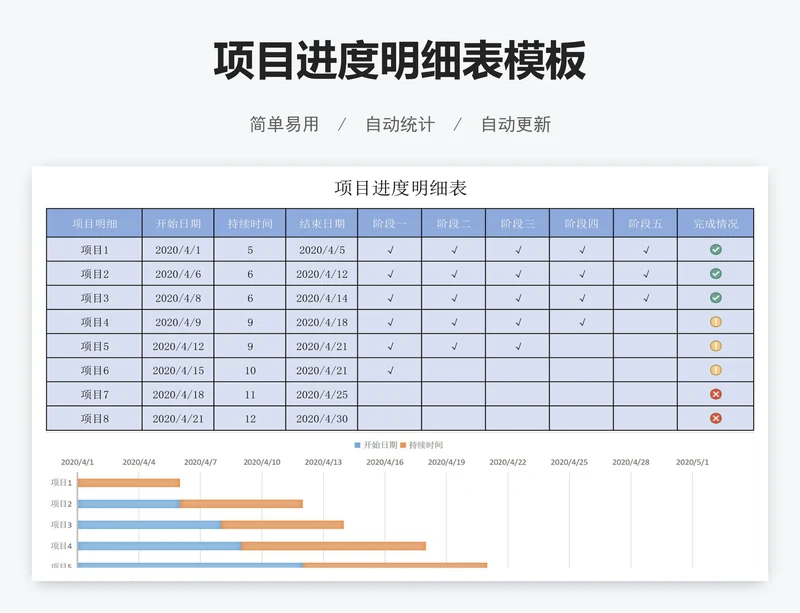Click end date cell 2020/4/25

pos(322,395)
